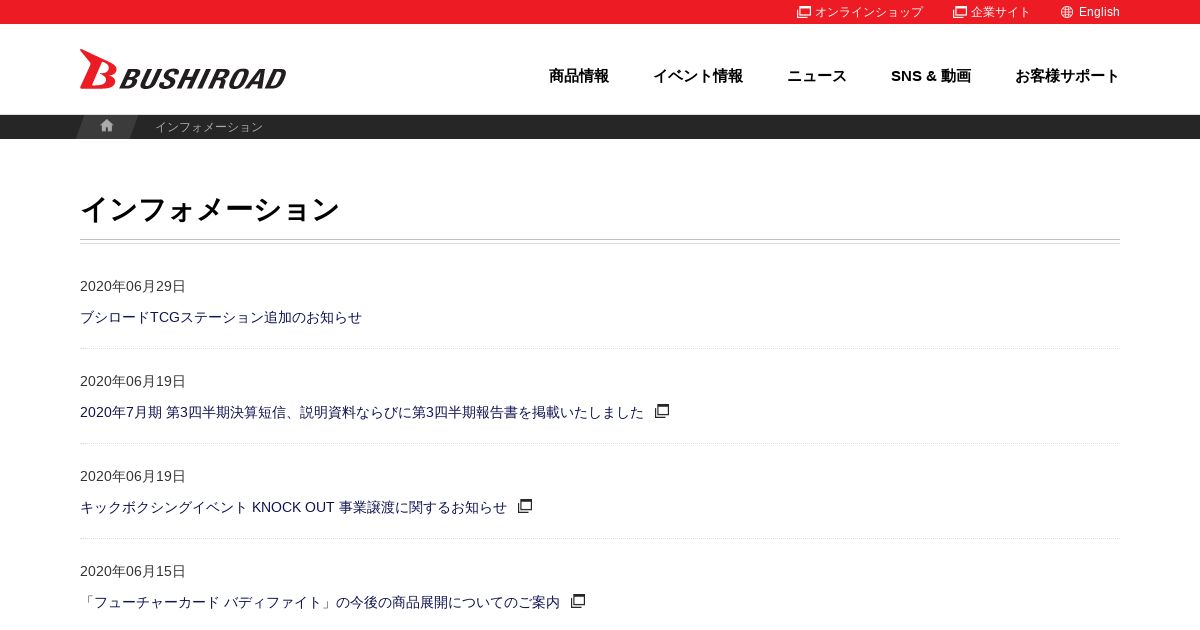Image resolution: width=1200 pixels, height=630 pixels.
Task: Open the ニュース menu
Action: tap(817, 76)
